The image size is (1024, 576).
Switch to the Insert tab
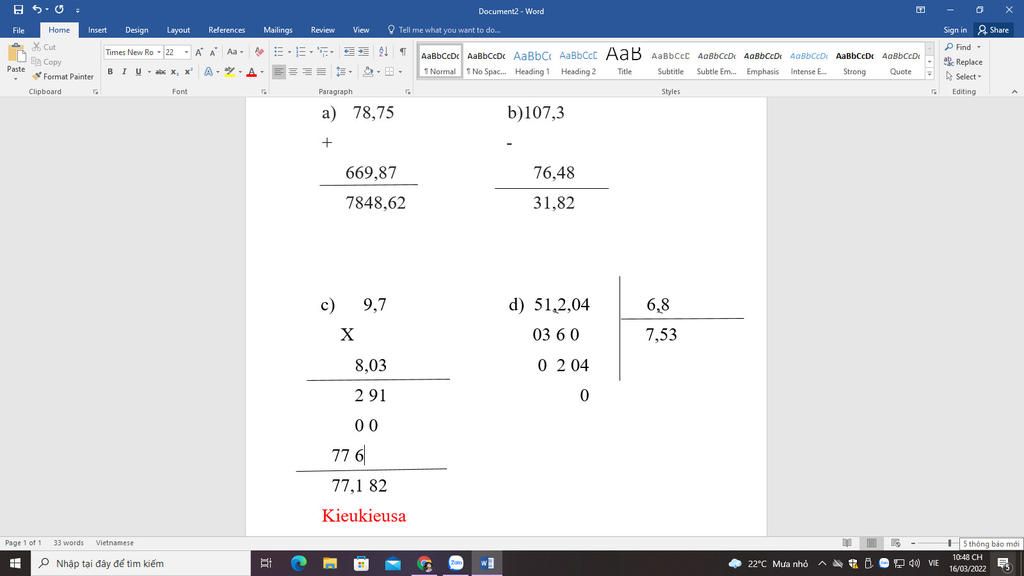[97, 30]
